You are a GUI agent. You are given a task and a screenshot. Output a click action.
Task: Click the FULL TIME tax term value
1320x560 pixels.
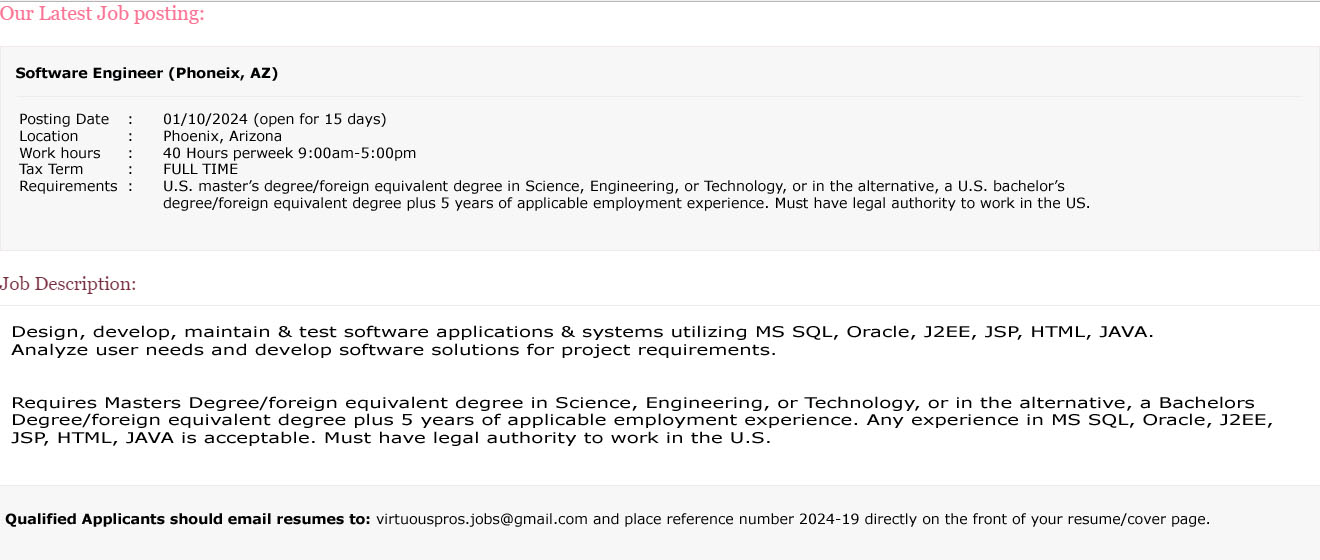point(201,169)
